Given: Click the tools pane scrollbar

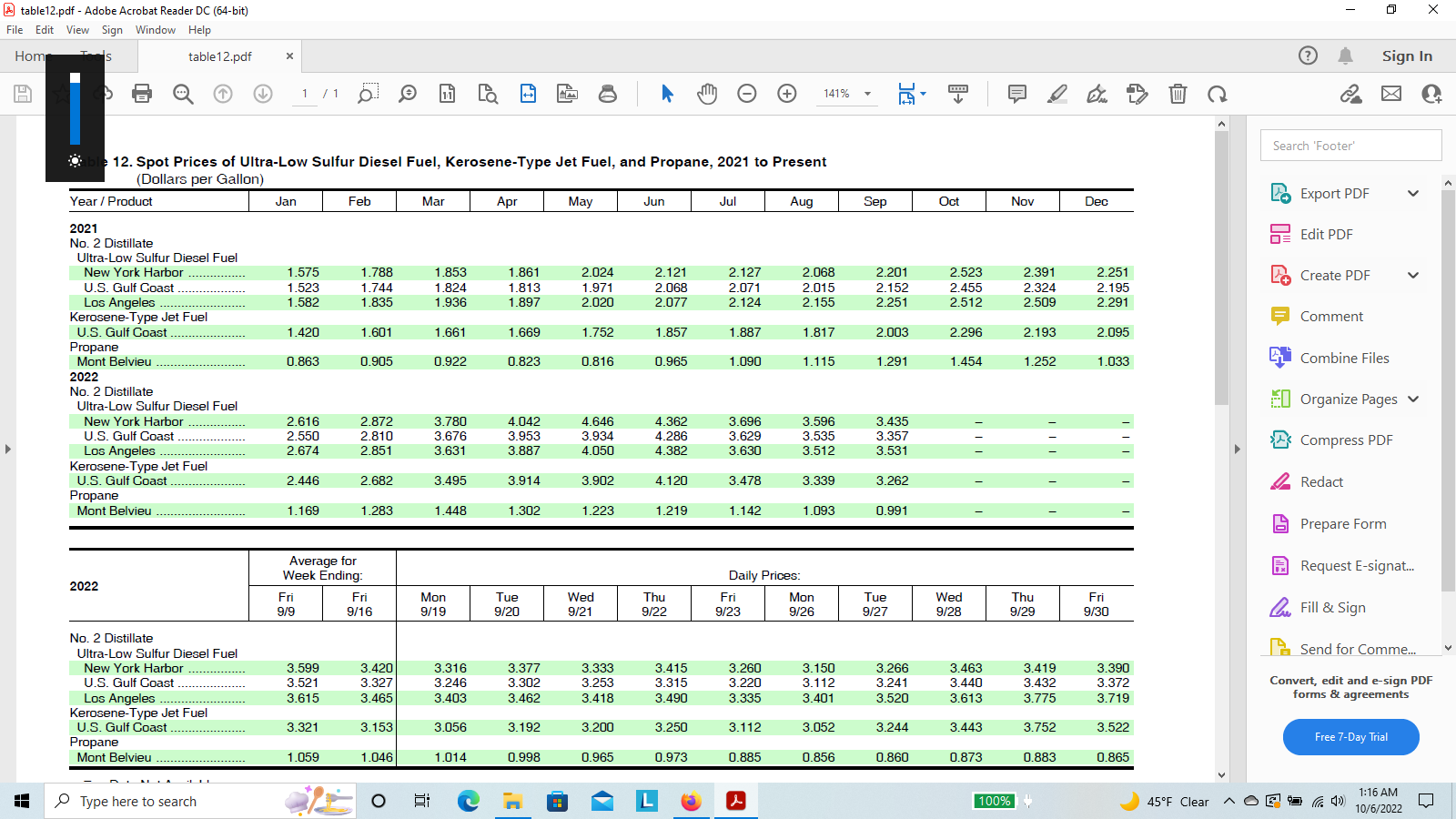Looking at the screenshot, I should (1448, 391).
